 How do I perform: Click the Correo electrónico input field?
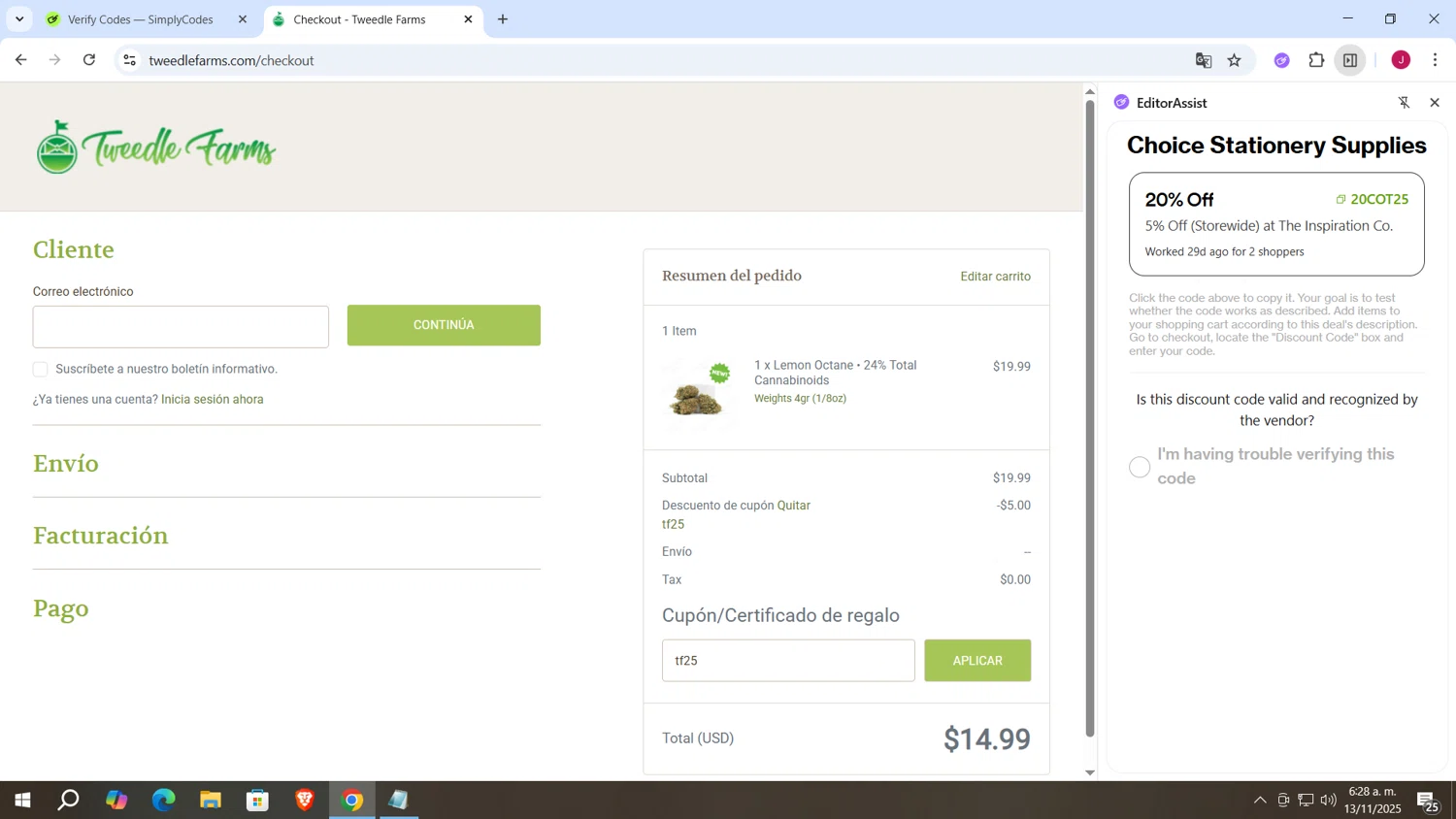click(x=181, y=327)
